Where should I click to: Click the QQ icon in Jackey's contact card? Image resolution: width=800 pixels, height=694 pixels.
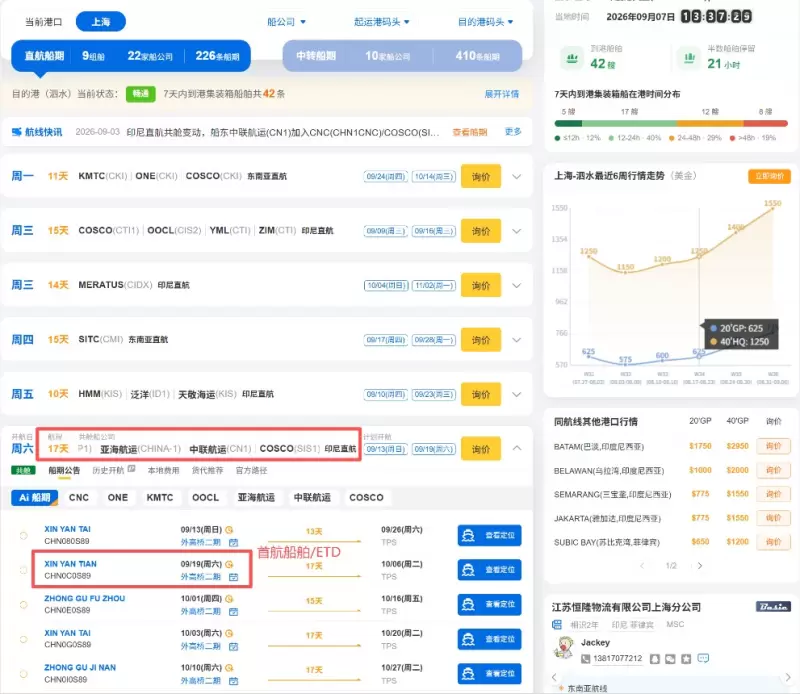[x=655, y=659]
